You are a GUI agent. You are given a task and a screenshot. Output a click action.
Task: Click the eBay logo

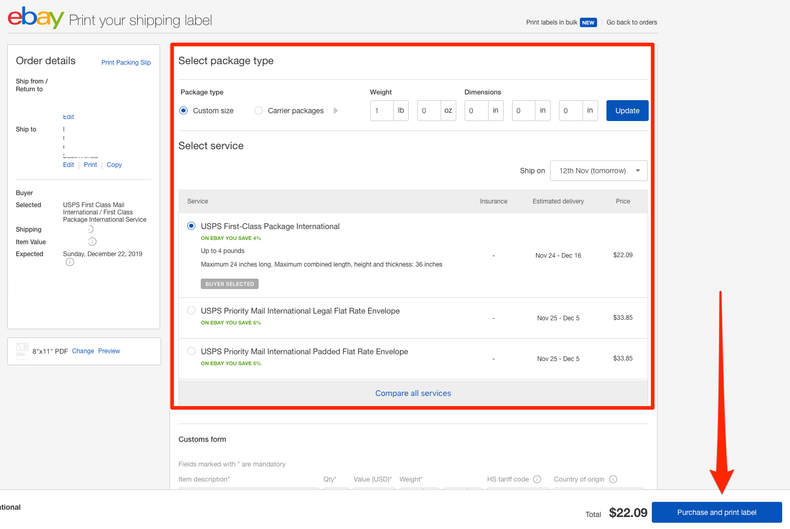[x=36, y=19]
